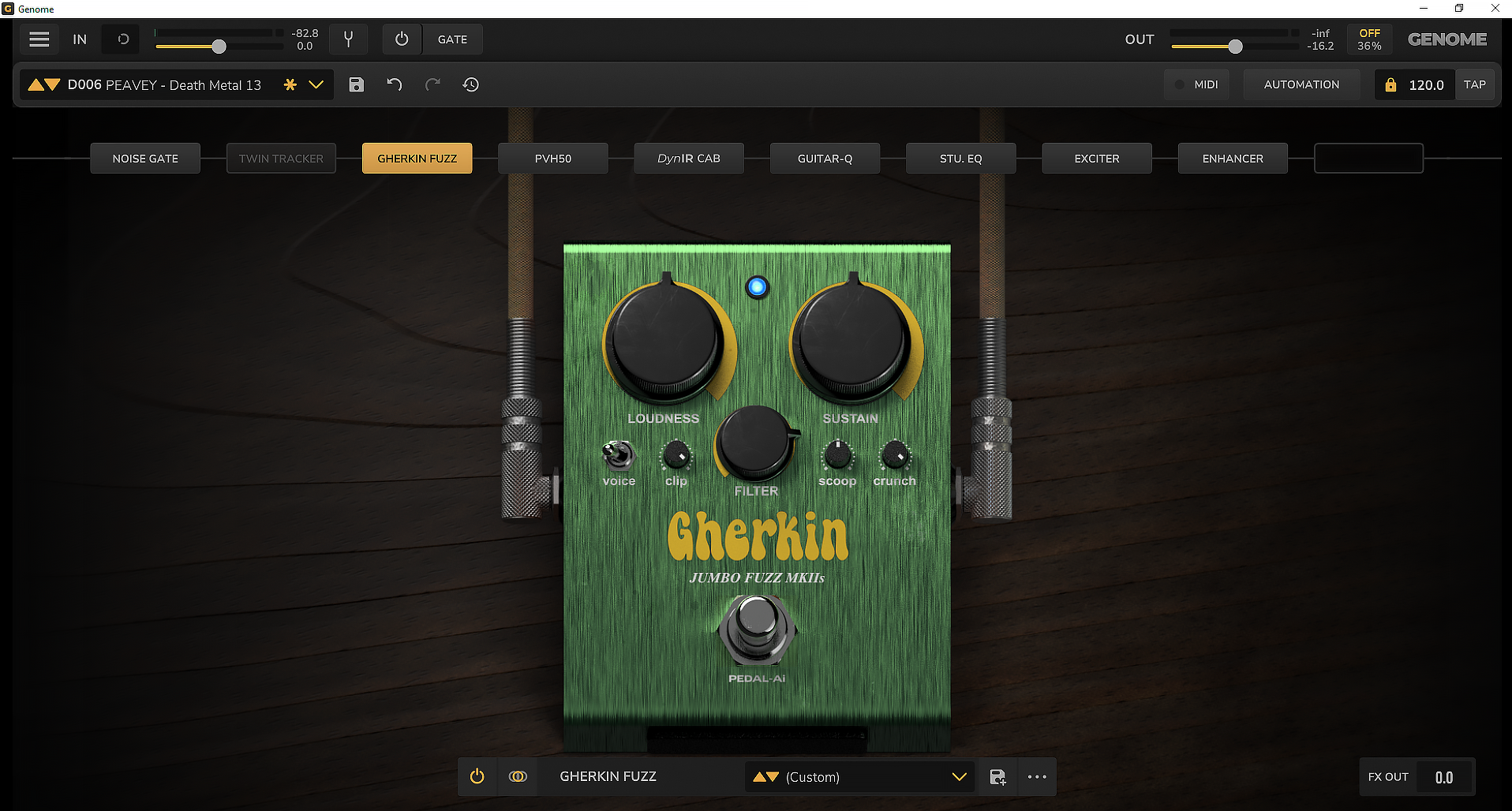Click the SUSTAIN knob
This screenshot has width=1512, height=811.
coord(853,341)
